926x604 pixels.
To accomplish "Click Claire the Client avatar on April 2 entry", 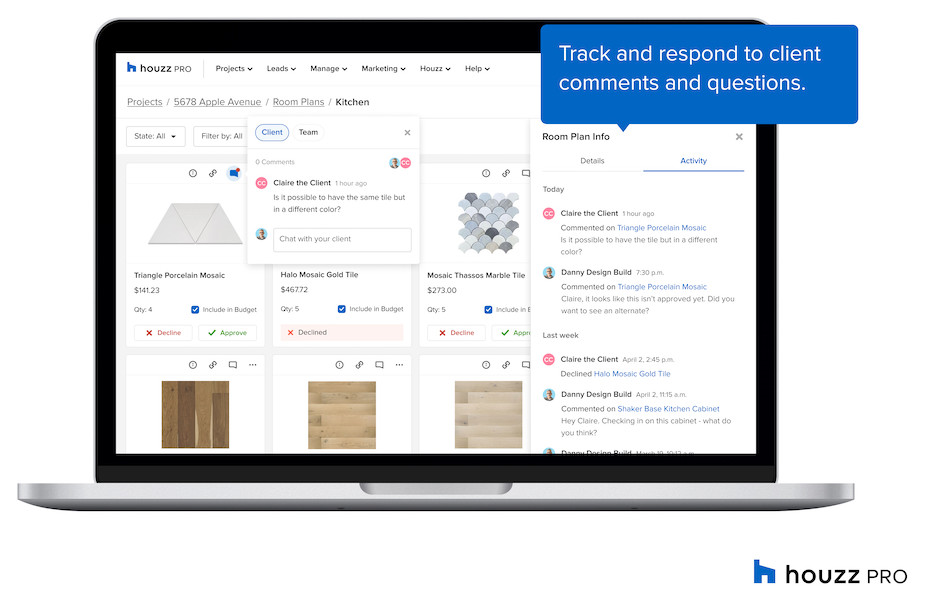I will (x=549, y=359).
